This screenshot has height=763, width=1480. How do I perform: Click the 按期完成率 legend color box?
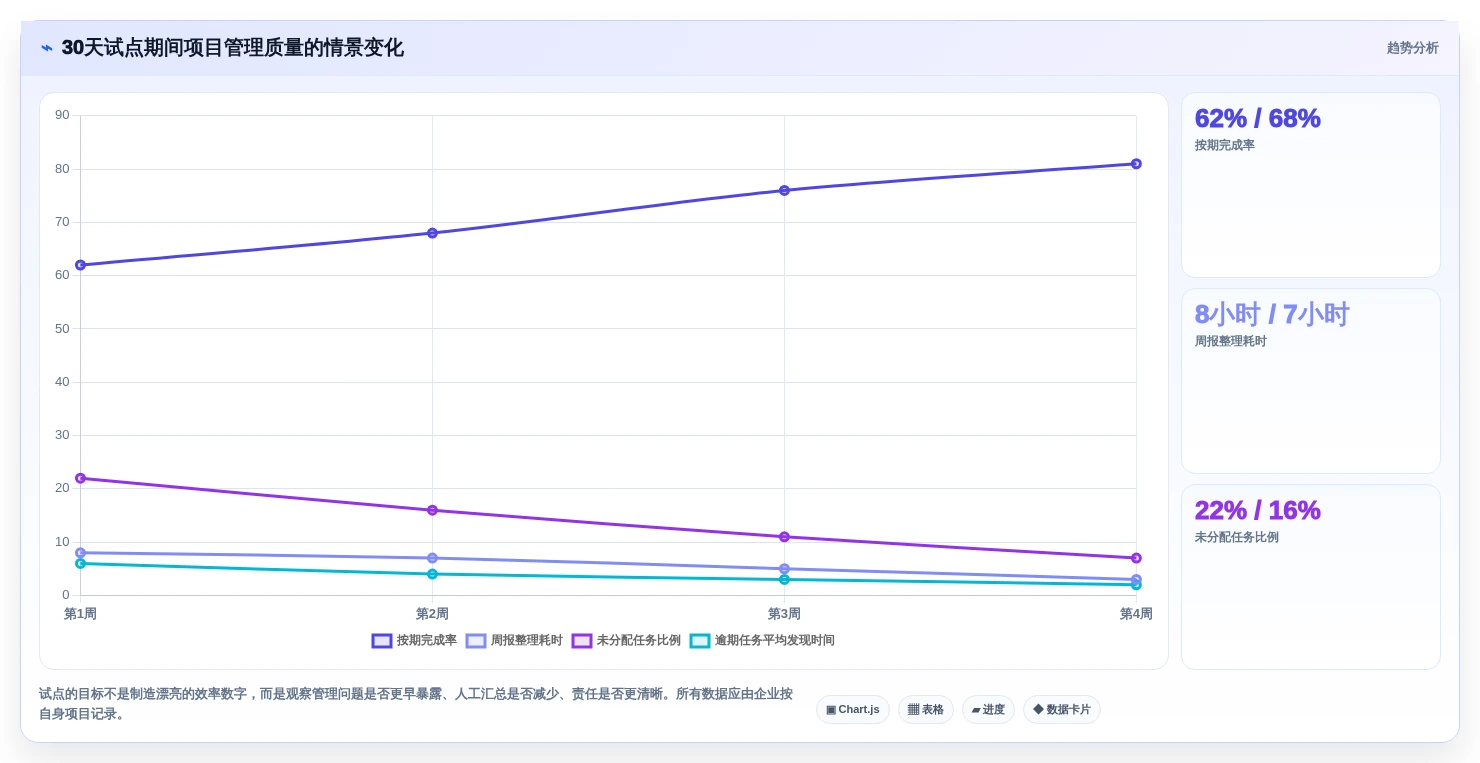coord(382,641)
